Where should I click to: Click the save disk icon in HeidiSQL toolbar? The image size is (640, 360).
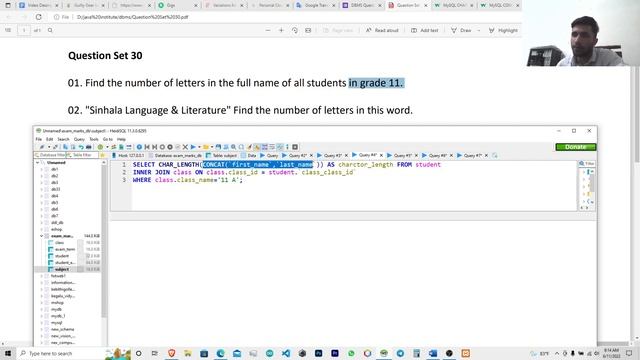click(218, 147)
